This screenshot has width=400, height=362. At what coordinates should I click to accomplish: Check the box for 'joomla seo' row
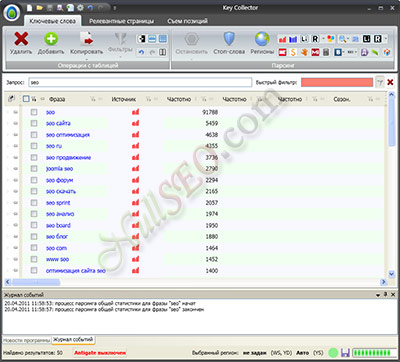pos(34,169)
